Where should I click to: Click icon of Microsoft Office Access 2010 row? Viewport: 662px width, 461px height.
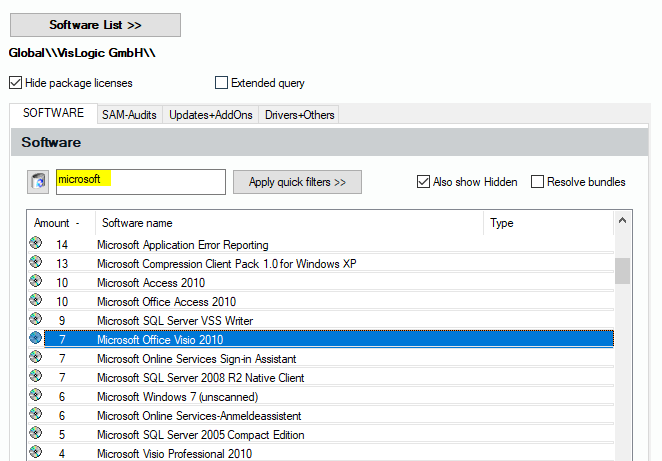[x=36, y=300]
